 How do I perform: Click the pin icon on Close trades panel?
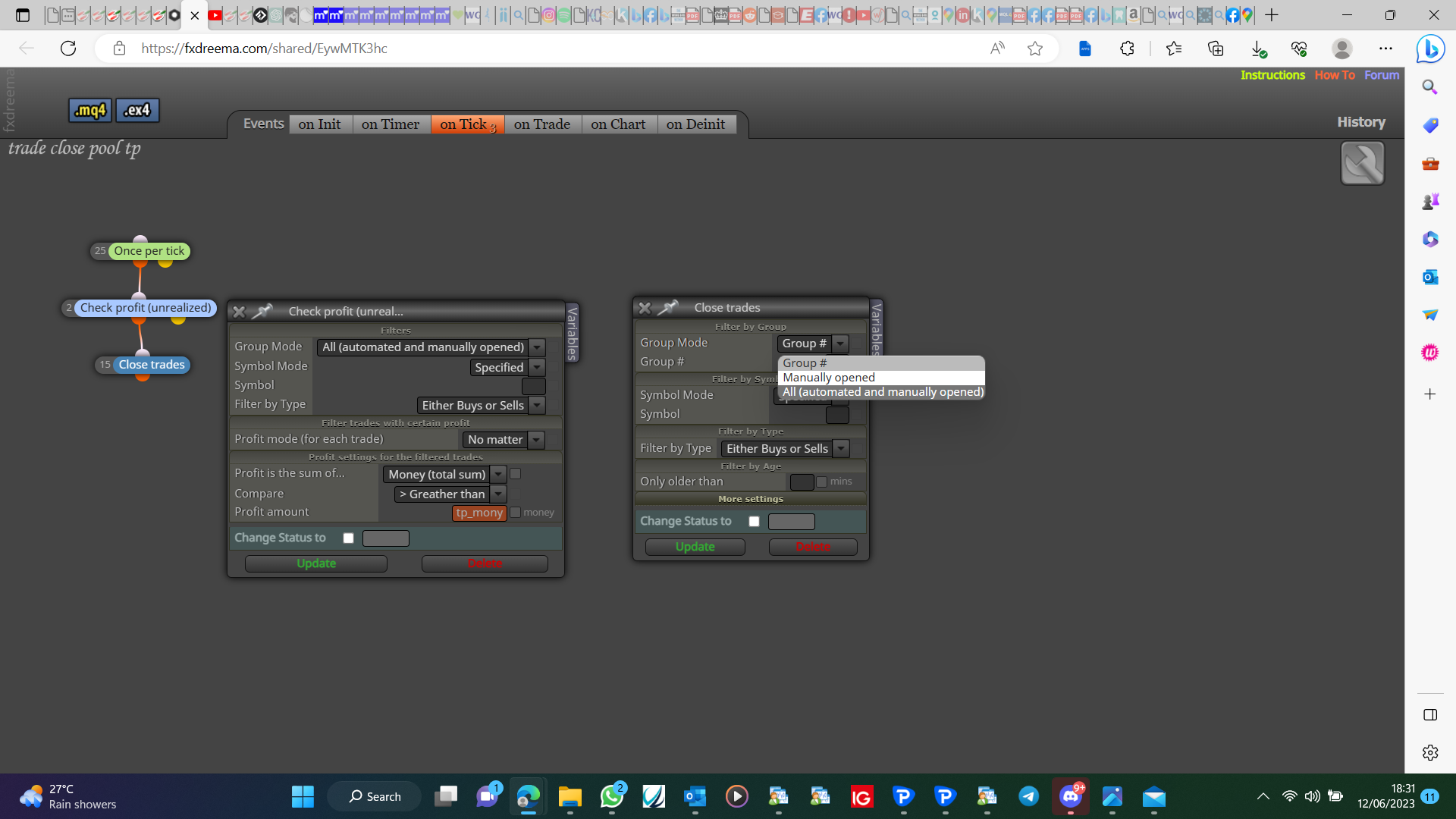668,307
